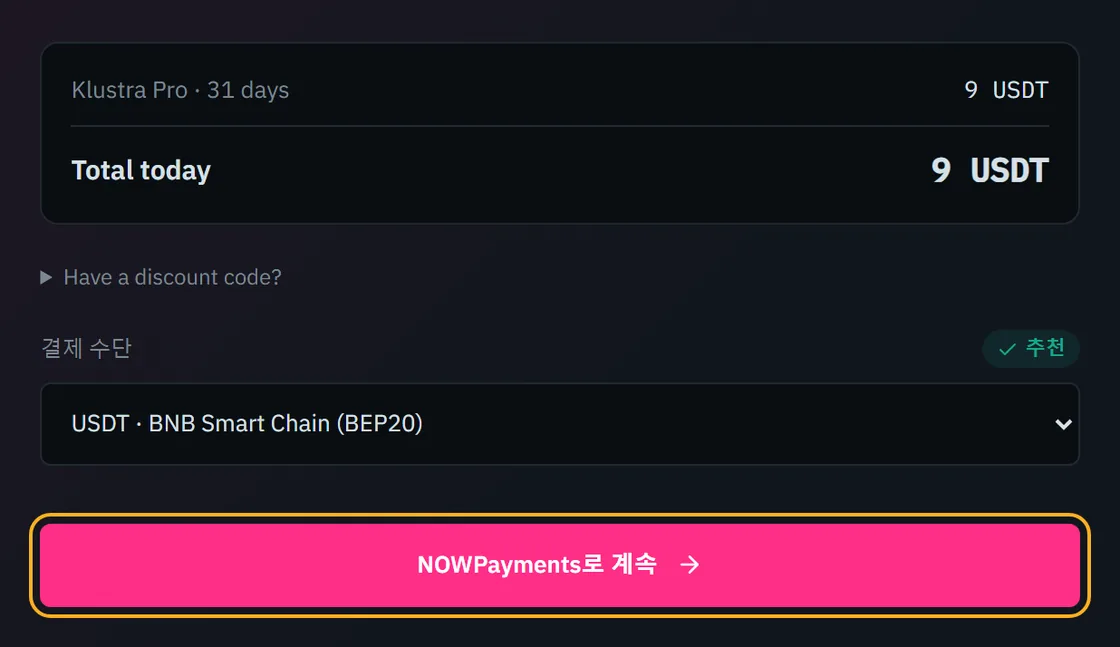
Task: Click the green checkmark icon in 추천 badge
Action: pyautogui.click(x=1007, y=349)
